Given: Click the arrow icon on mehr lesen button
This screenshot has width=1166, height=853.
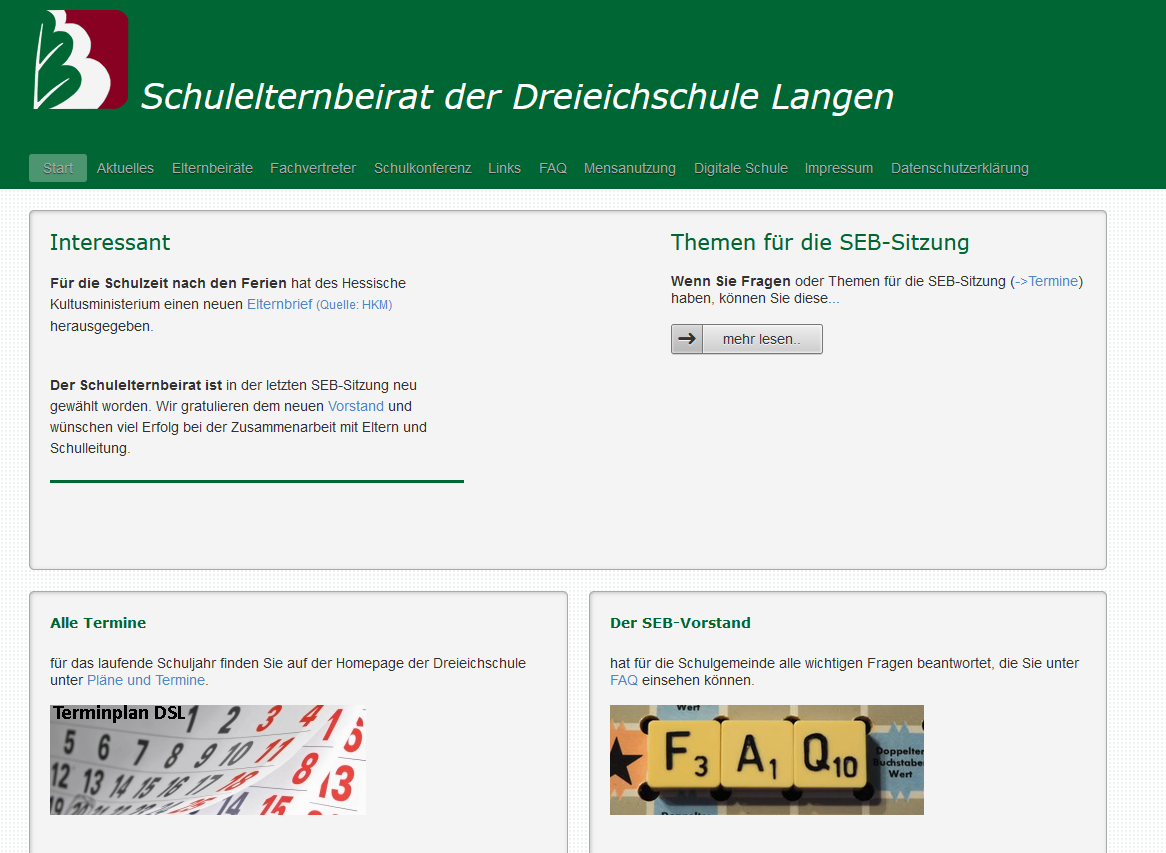Looking at the screenshot, I should pos(686,338).
